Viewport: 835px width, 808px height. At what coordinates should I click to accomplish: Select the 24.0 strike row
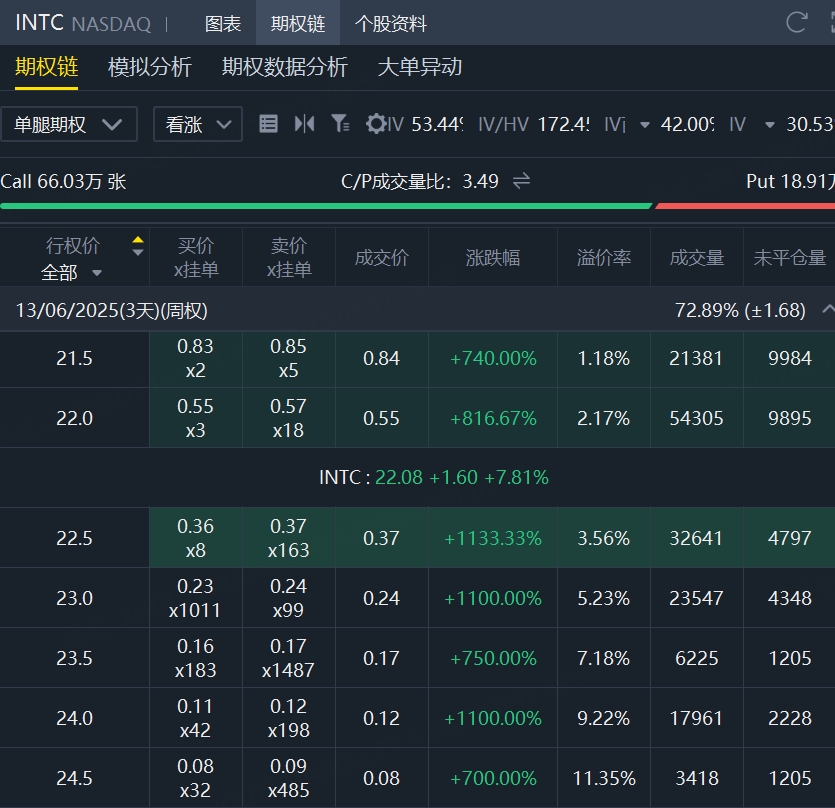(418, 718)
